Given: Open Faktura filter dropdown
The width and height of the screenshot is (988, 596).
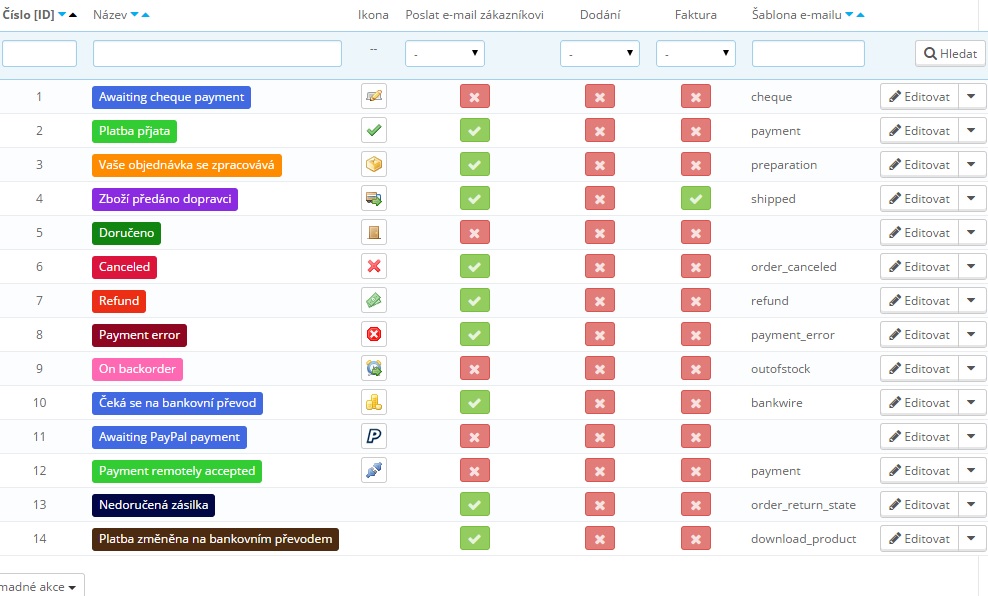Looking at the screenshot, I should [x=696, y=54].
